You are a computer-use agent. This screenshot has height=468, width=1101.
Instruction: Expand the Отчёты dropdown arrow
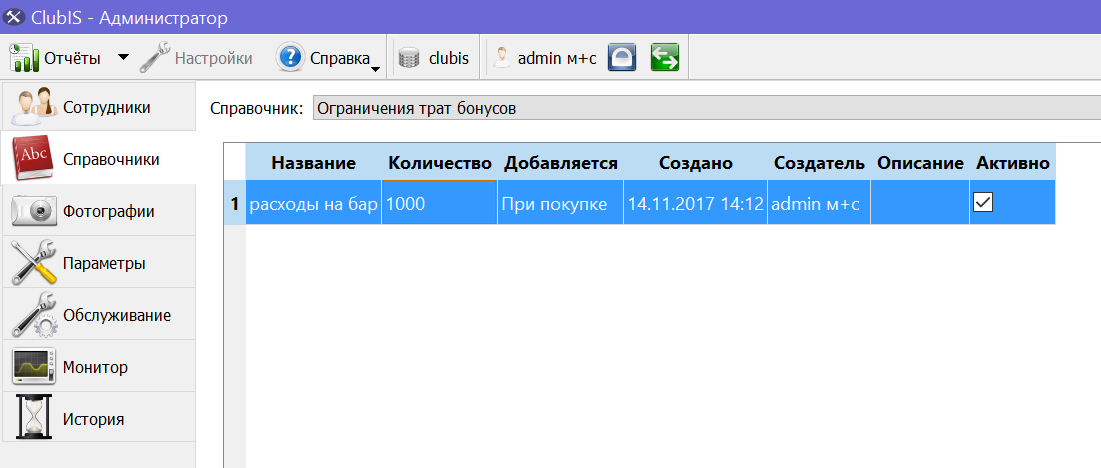tap(123, 58)
